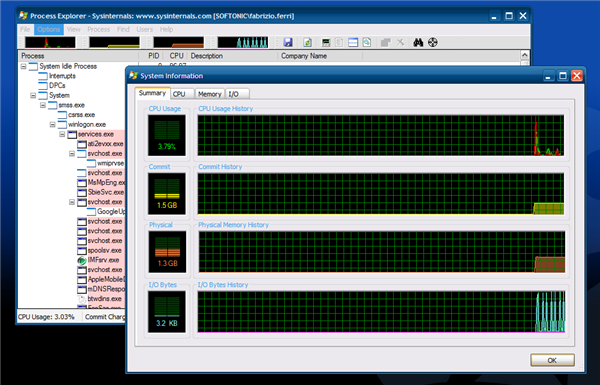Screen dimensions: 600x385
Task: Sort by the Process column header
Action: click(78, 56)
